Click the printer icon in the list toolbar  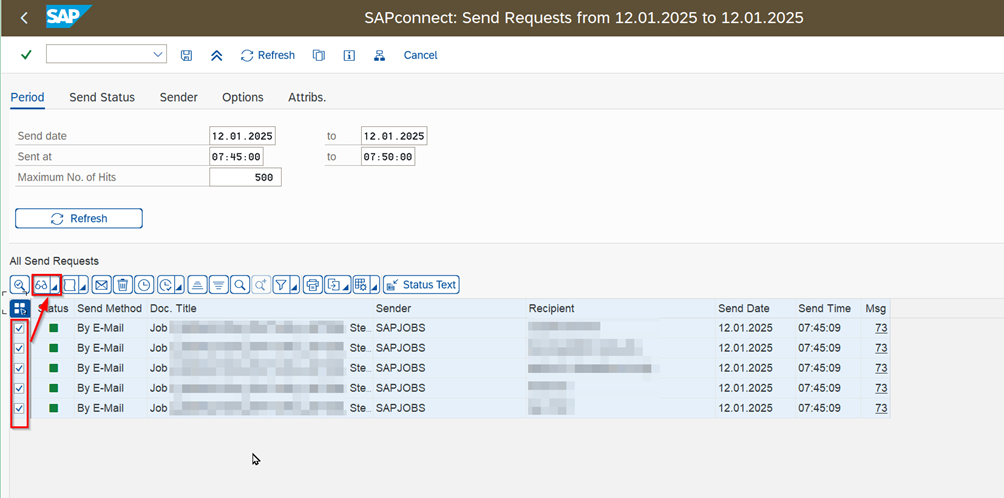[313, 285]
